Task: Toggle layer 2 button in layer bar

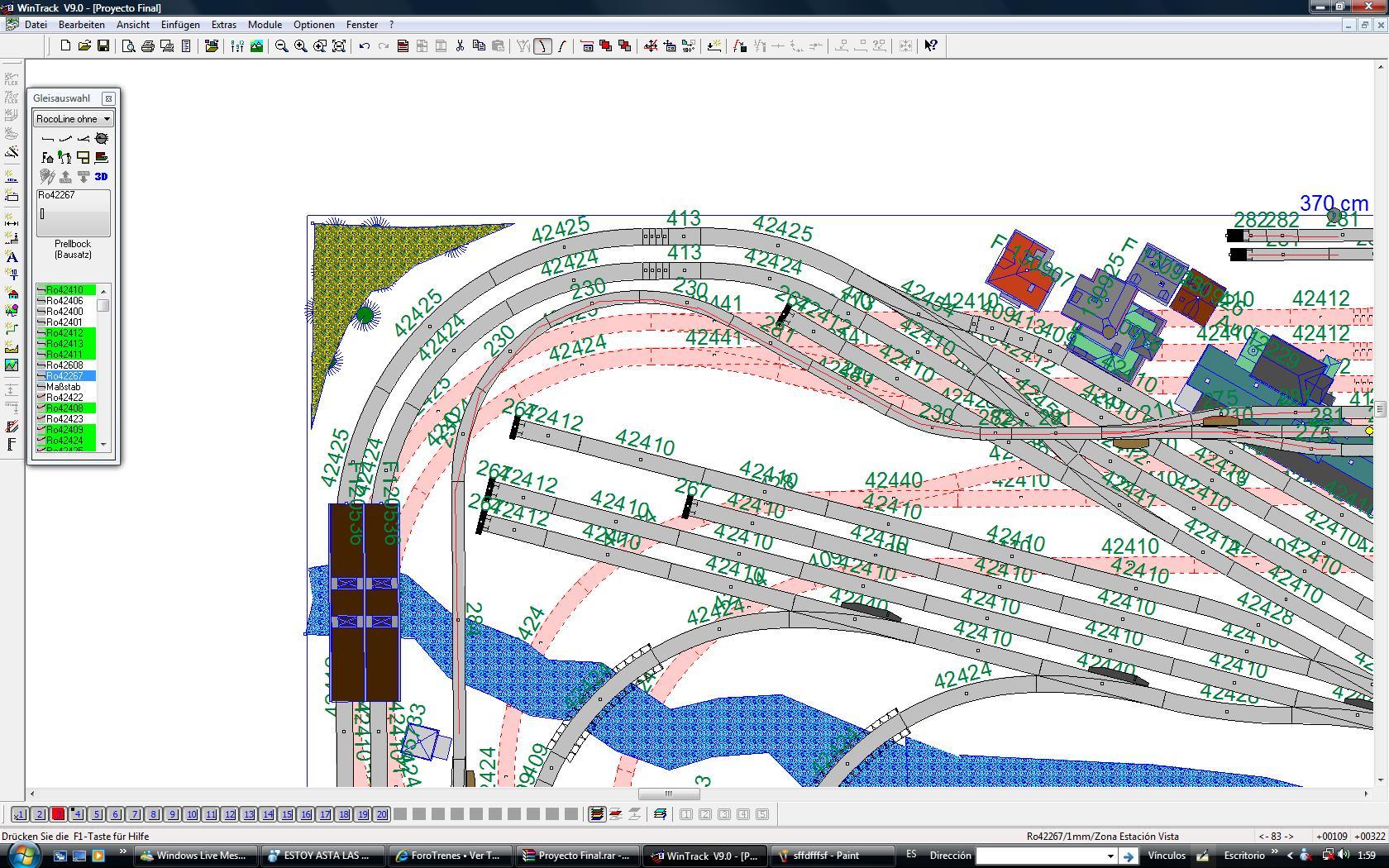Action: click(x=39, y=814)
